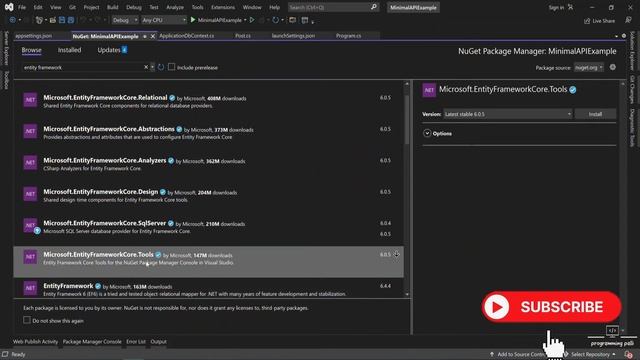640x360 pixels.
Task: Click the .NET icon in package details header
Action: click(429, 90)
